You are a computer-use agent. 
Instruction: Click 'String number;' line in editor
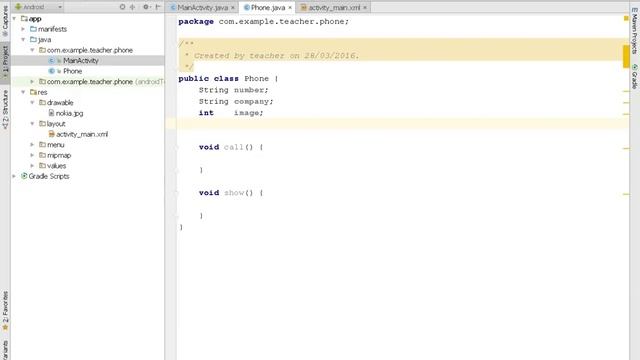(234, 90)
